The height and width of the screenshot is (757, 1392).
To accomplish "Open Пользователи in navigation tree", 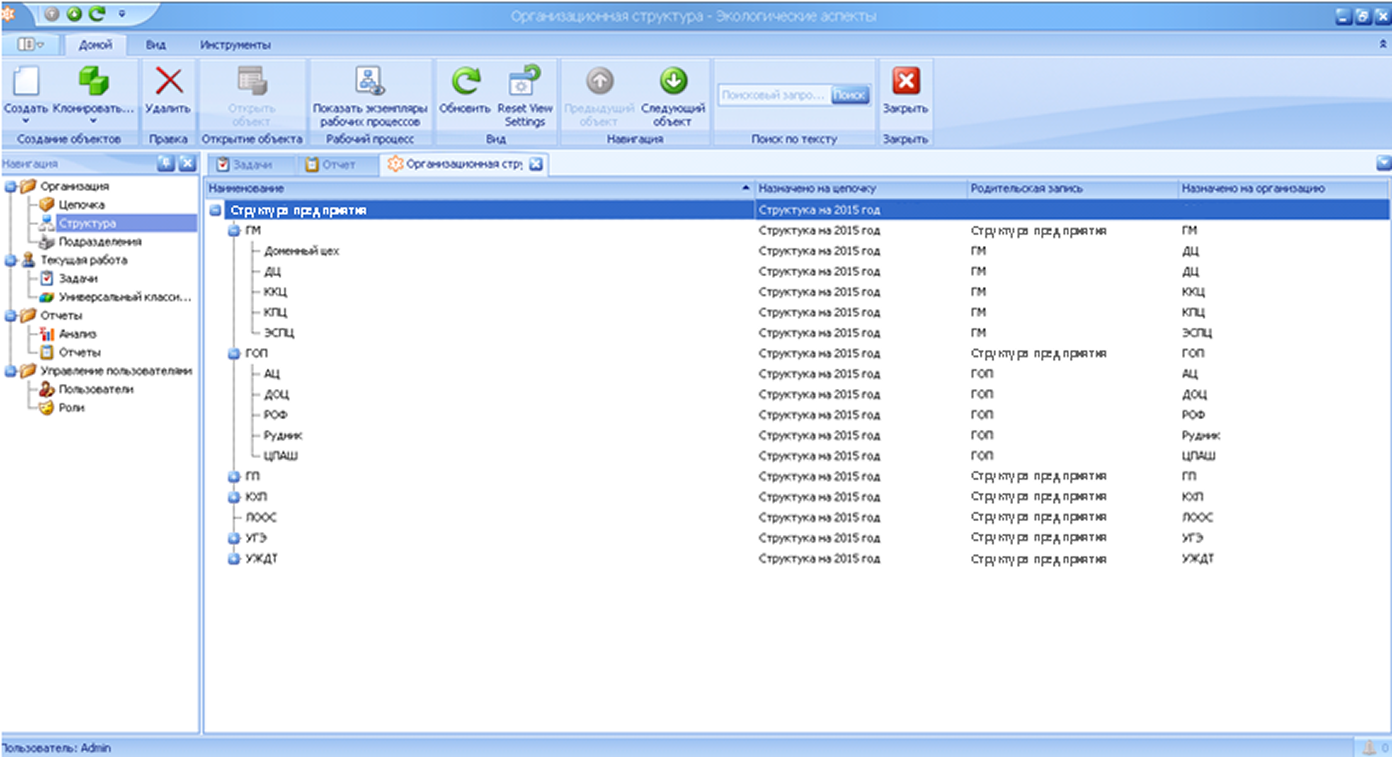I will 95,389.
